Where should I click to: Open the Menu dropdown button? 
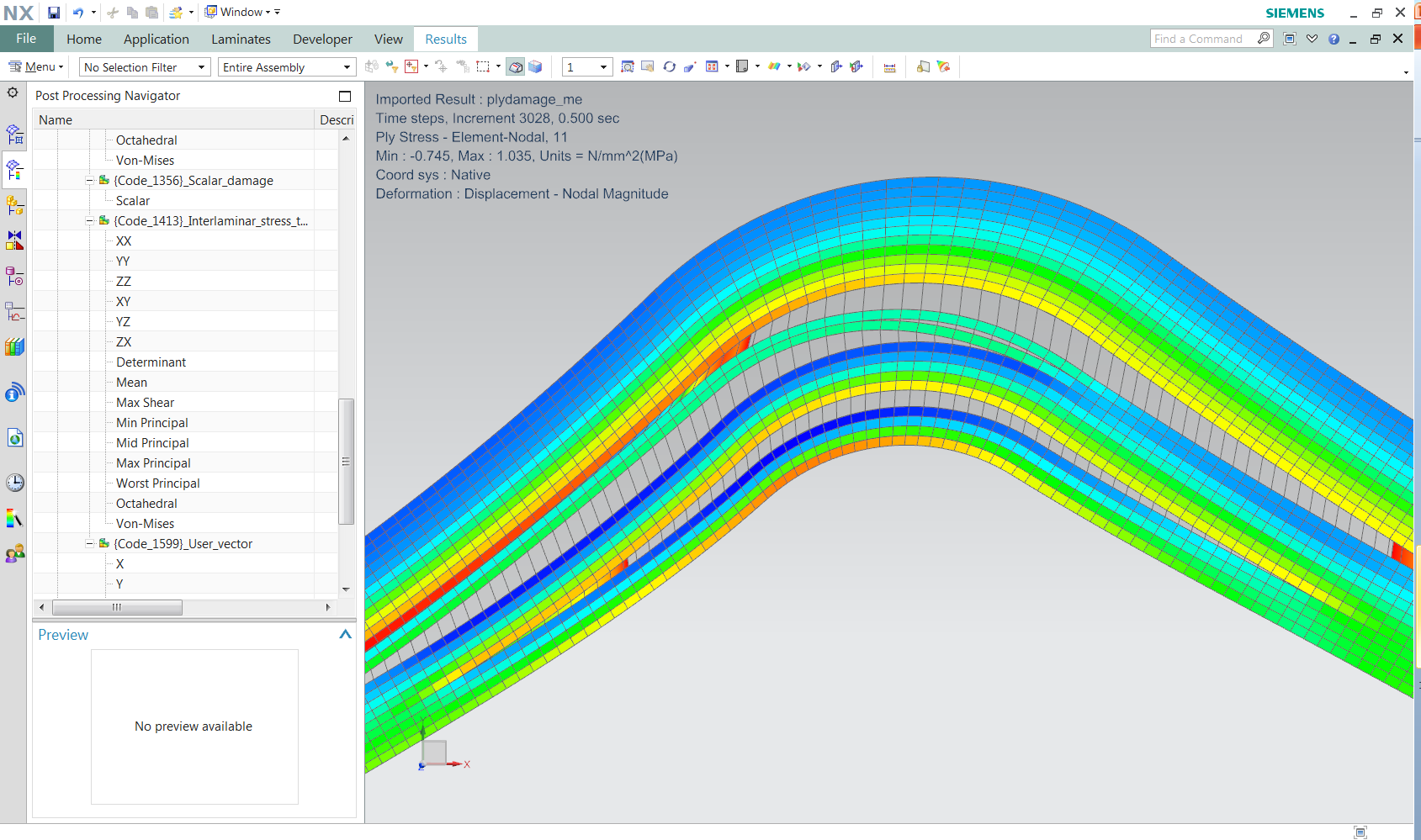[x=36, y=66]
